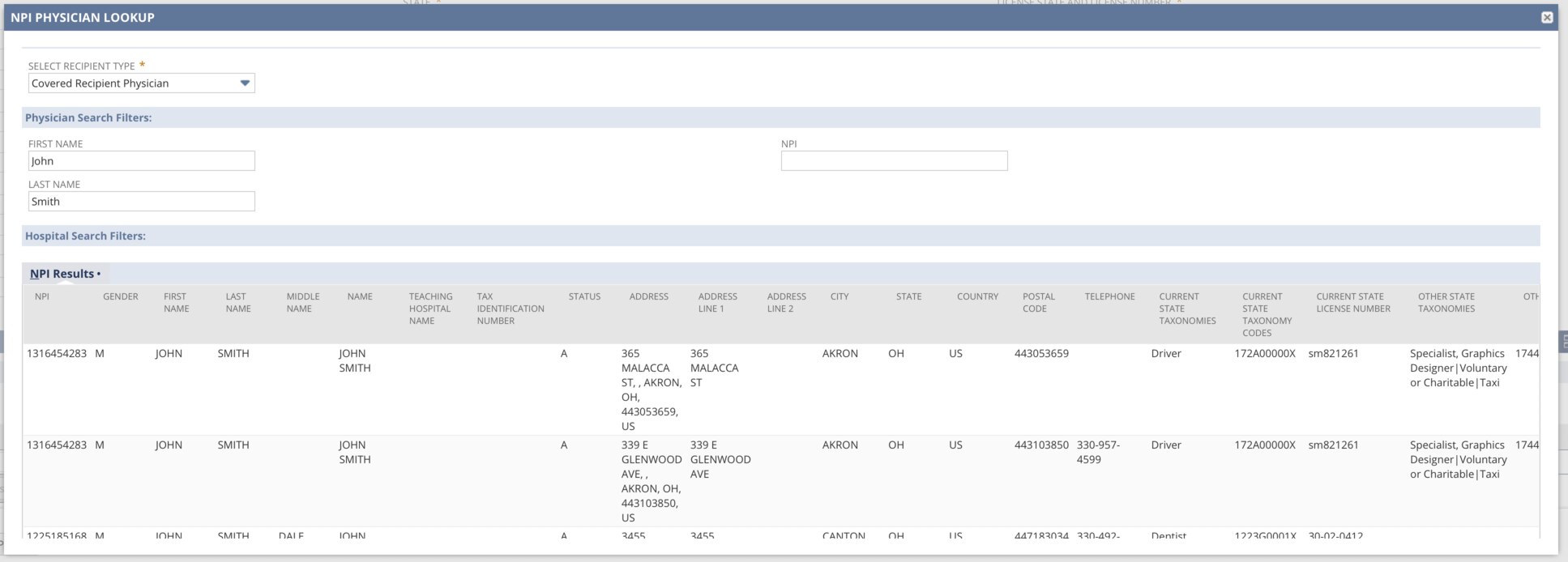Click the Other State Taxonomies header

1446,302
